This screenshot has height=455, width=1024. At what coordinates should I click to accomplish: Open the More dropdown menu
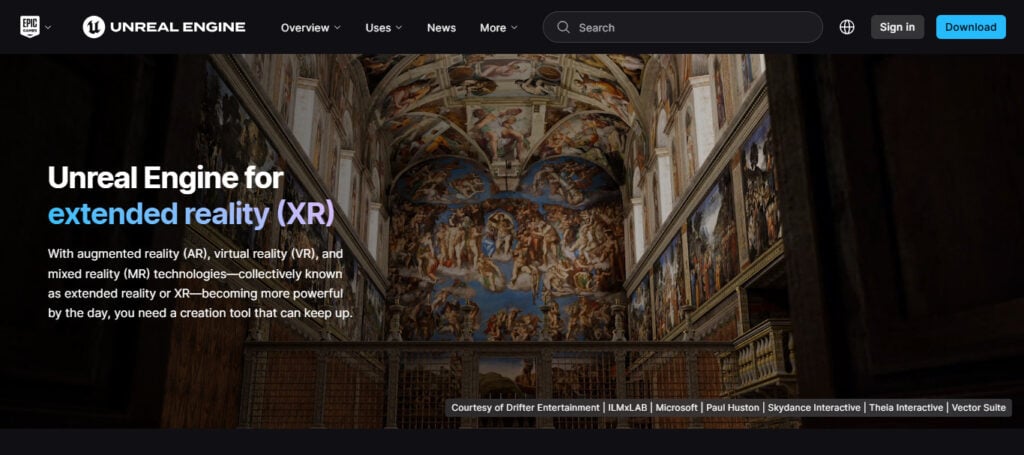[x=499, y=27]
